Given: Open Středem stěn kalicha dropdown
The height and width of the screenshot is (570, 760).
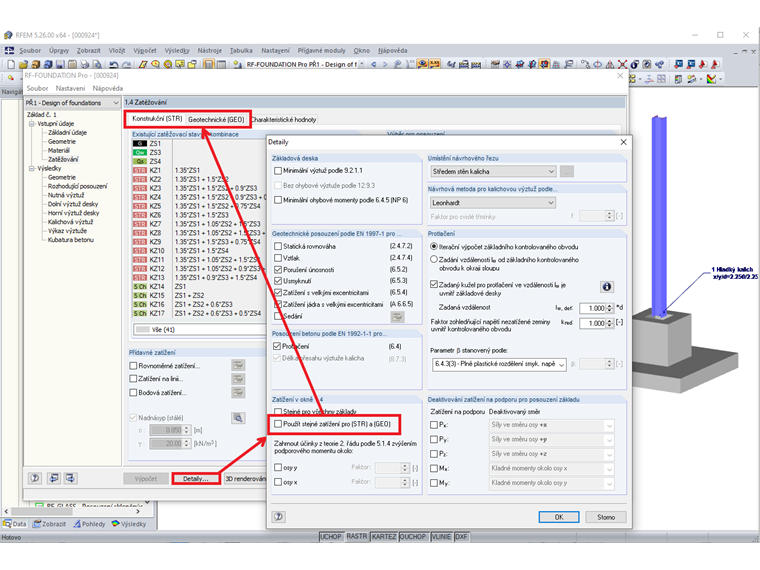Looking at the screenshot, I should (493, 172).
